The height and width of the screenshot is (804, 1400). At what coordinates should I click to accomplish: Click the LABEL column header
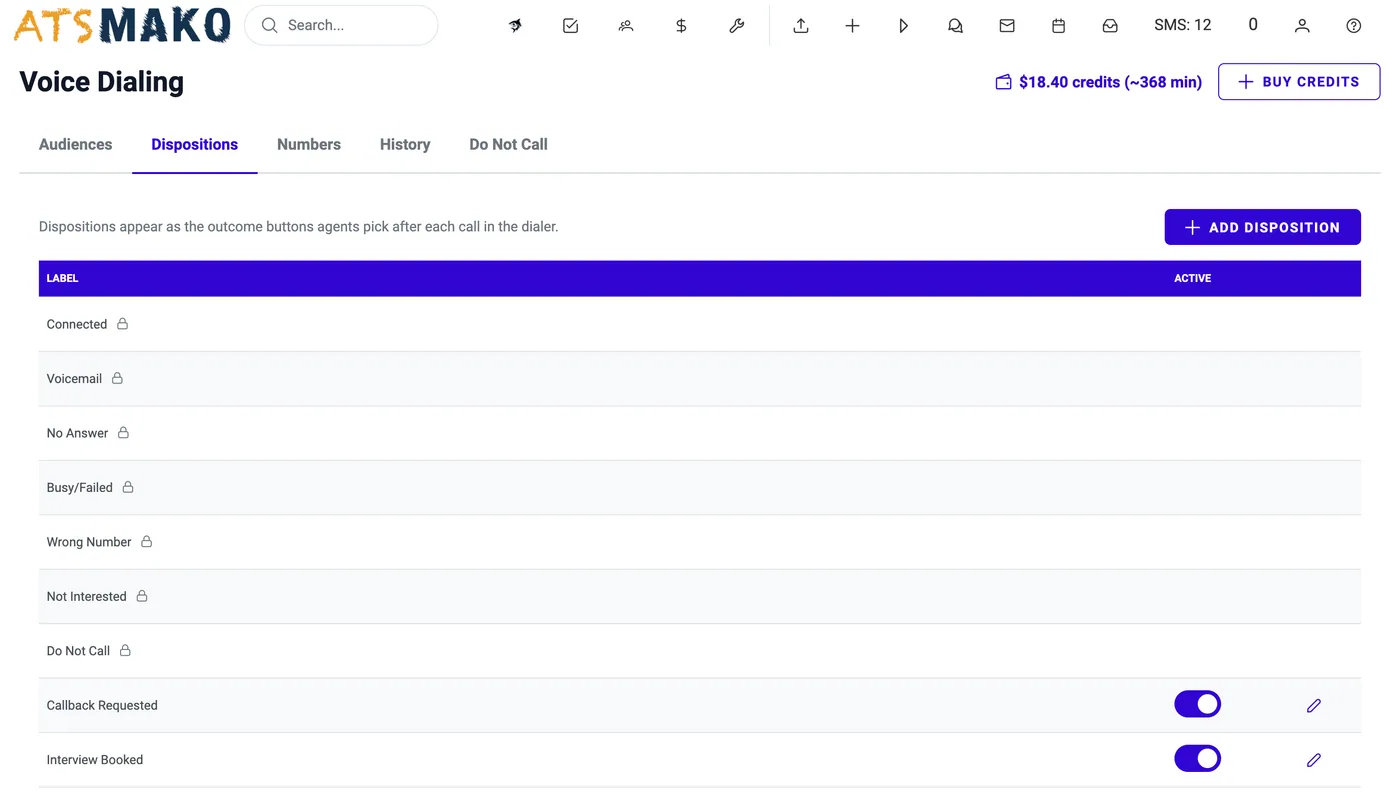tap(63, 278)
